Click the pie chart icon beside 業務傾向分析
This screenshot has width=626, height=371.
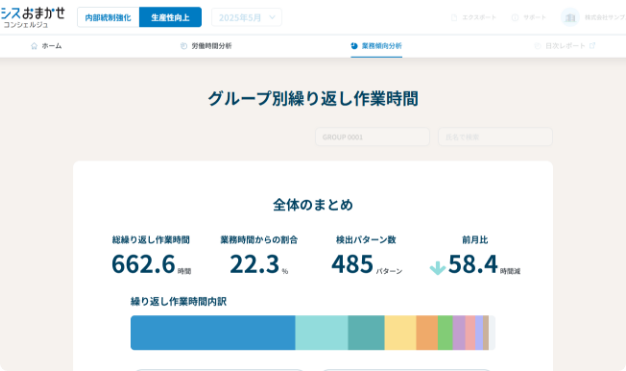[x=354, y=46]
